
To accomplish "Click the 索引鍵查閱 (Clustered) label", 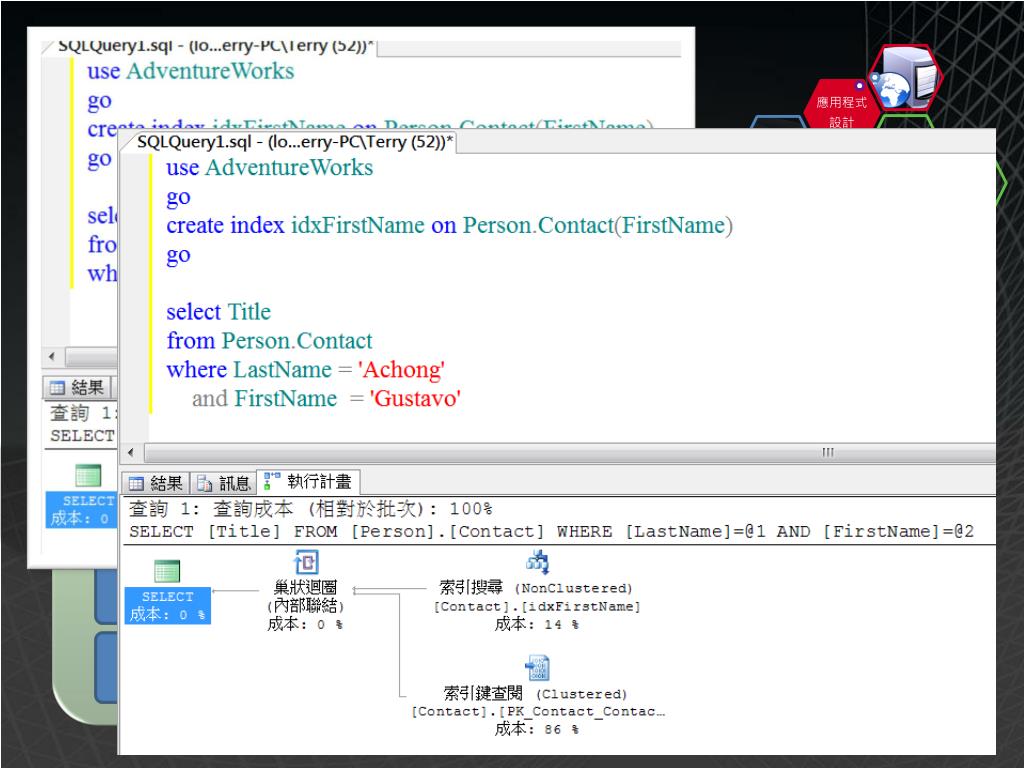I will tap(536, 694).
